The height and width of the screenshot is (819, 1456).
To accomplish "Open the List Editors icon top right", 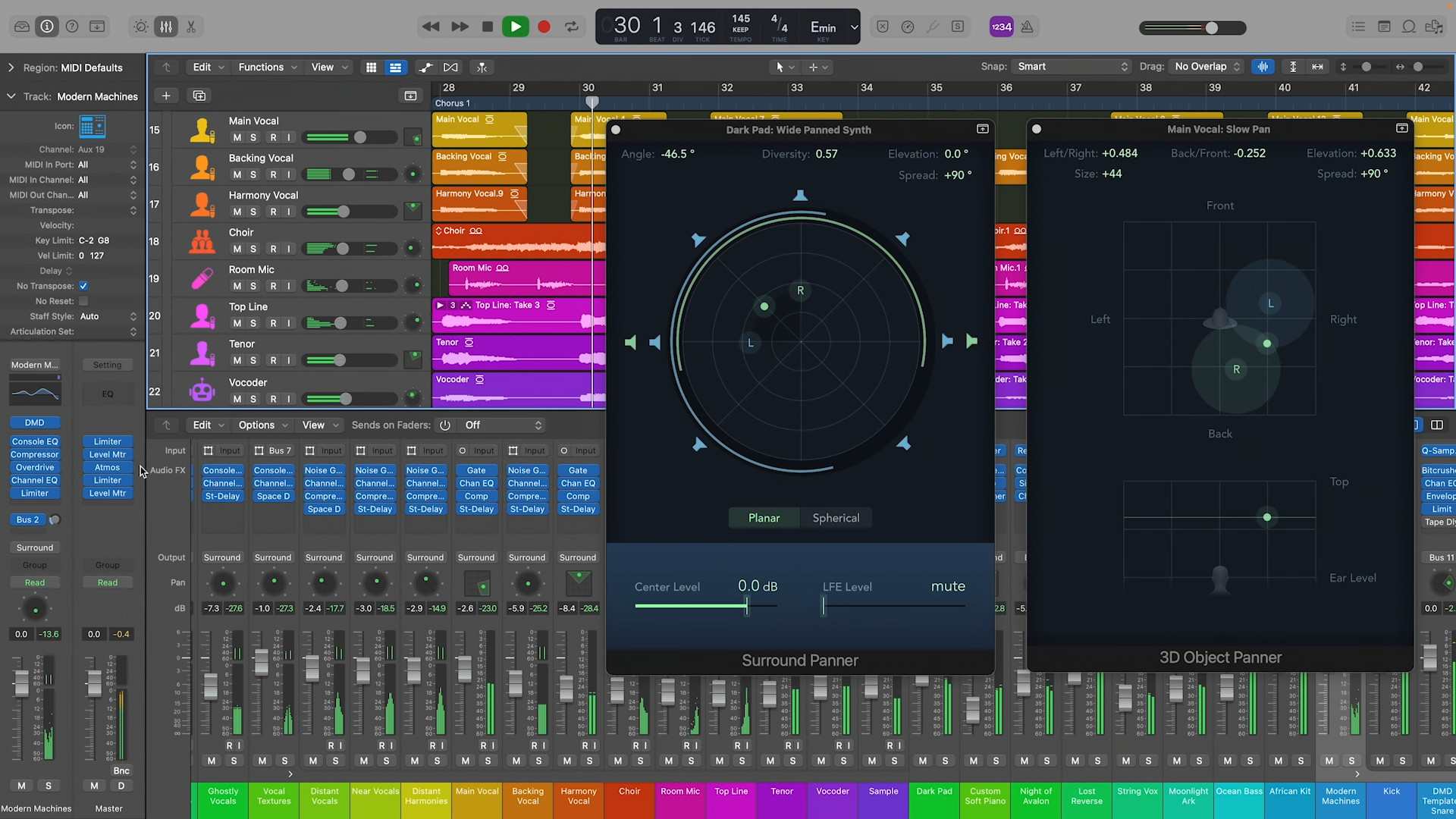I will click(x=1357, y=27).
